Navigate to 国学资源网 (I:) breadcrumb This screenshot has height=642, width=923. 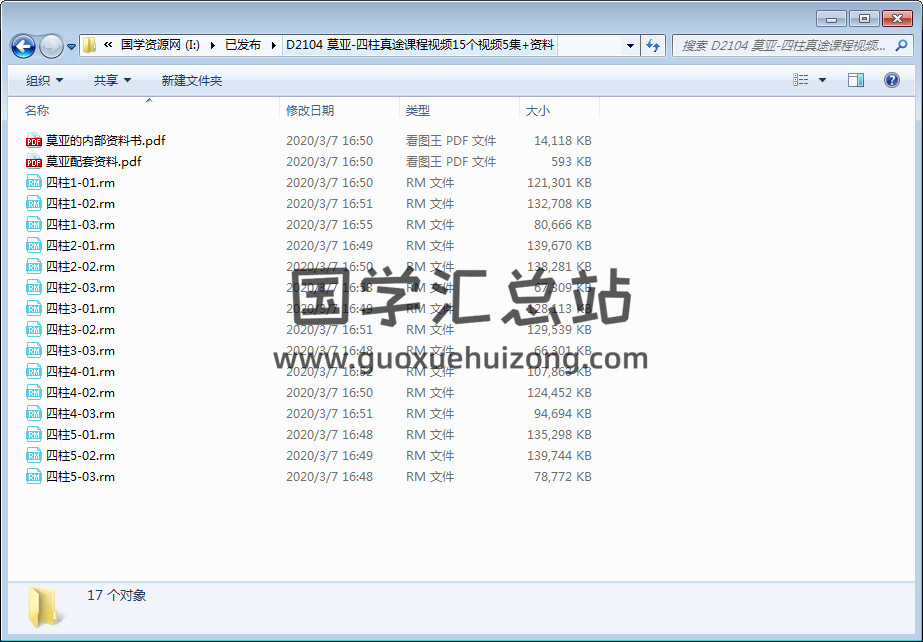160,45
